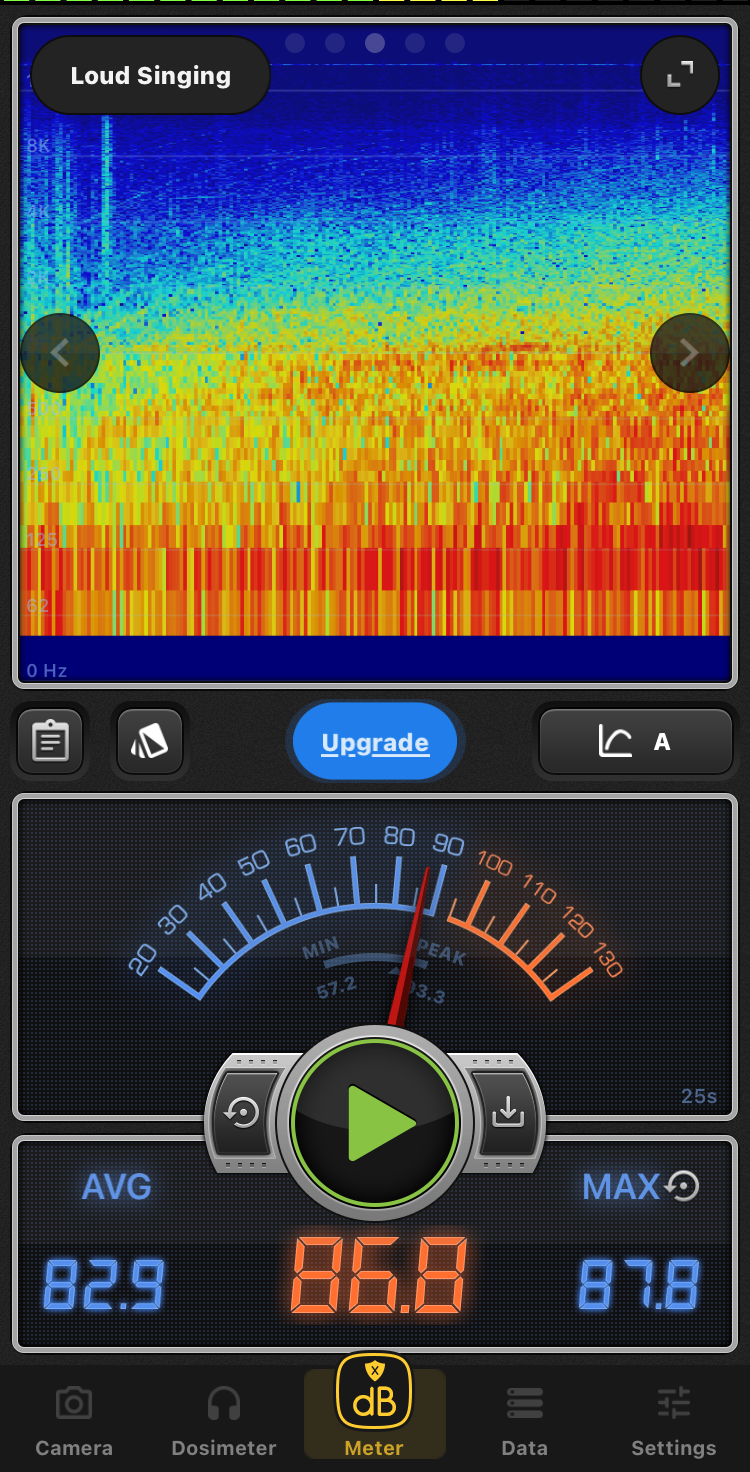Save the recording with the download icon
750x1472 pixels.
point(508,1113)
